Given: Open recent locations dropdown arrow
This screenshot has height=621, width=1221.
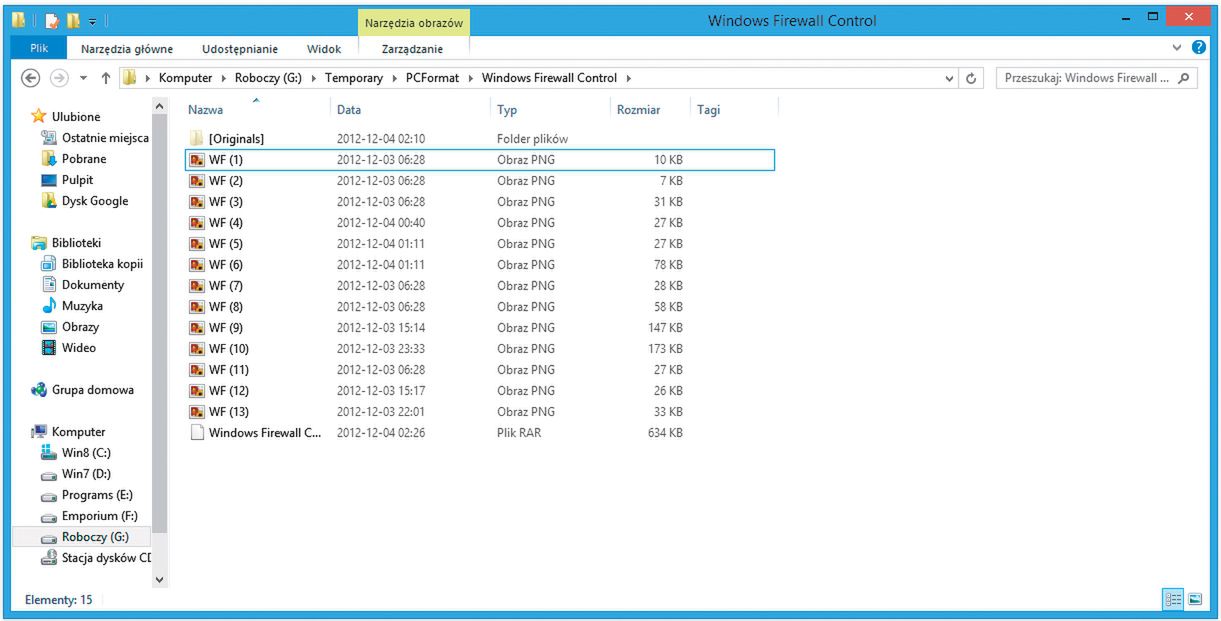Looking at the screenshot, I should point(83,78).
